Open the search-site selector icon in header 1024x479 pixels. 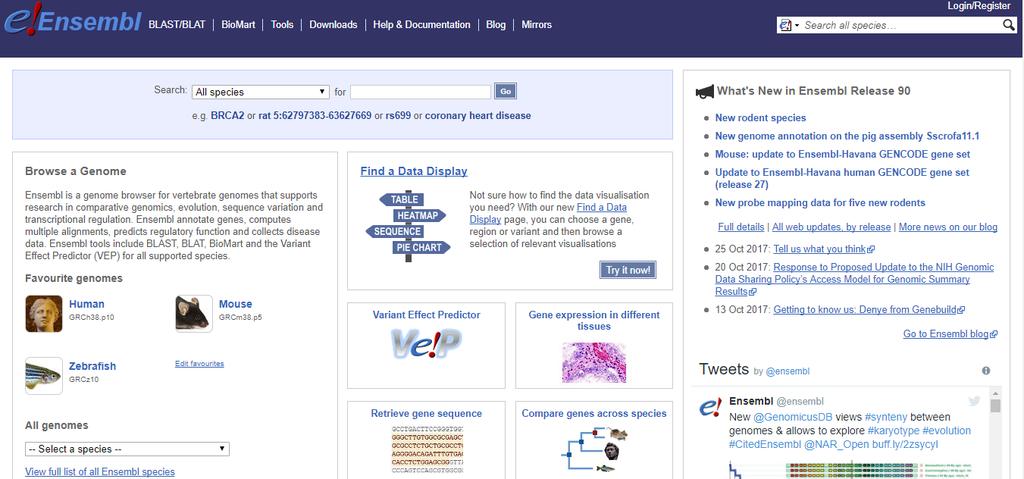pyautogui.click(x=789, y=25)
